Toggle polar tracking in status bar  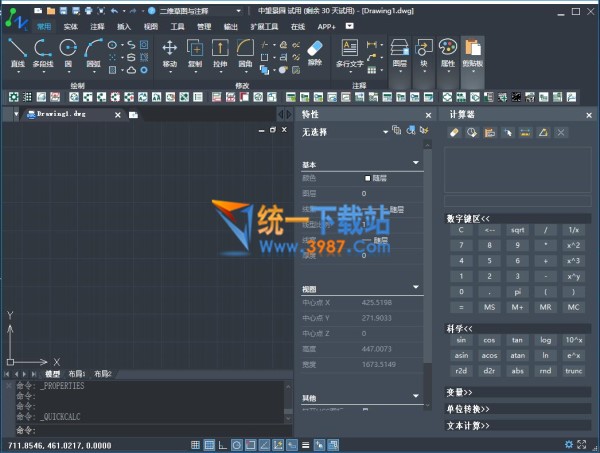pyautogui.click(x=236, y=445)
